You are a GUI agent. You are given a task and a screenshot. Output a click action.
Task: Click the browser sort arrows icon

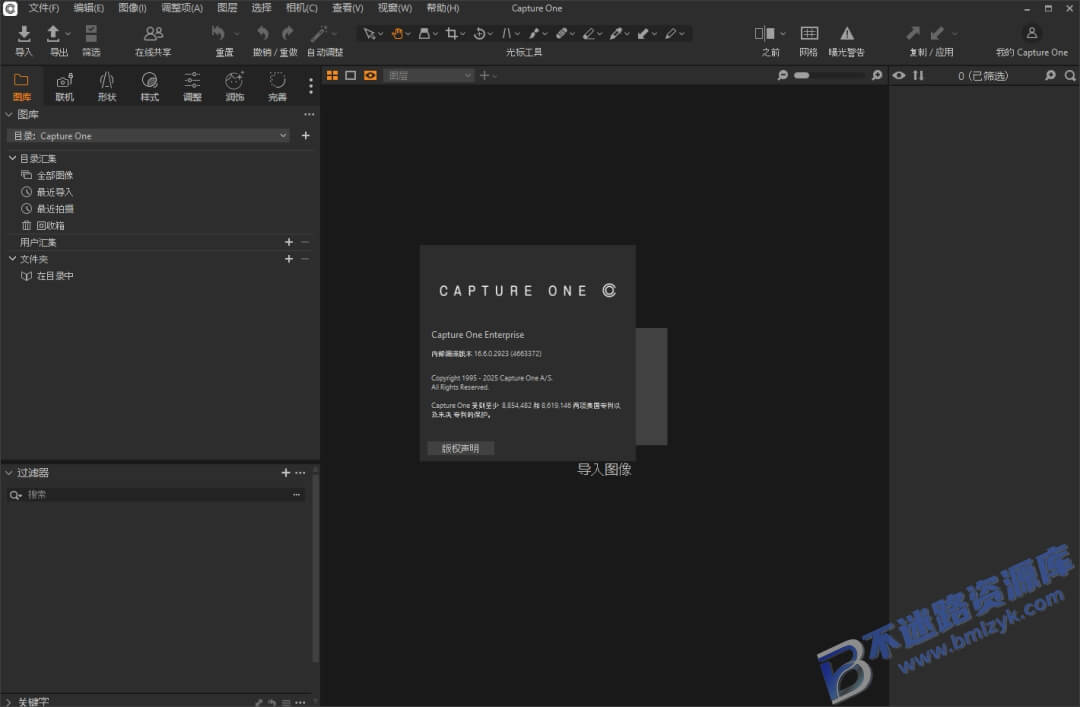918,75
